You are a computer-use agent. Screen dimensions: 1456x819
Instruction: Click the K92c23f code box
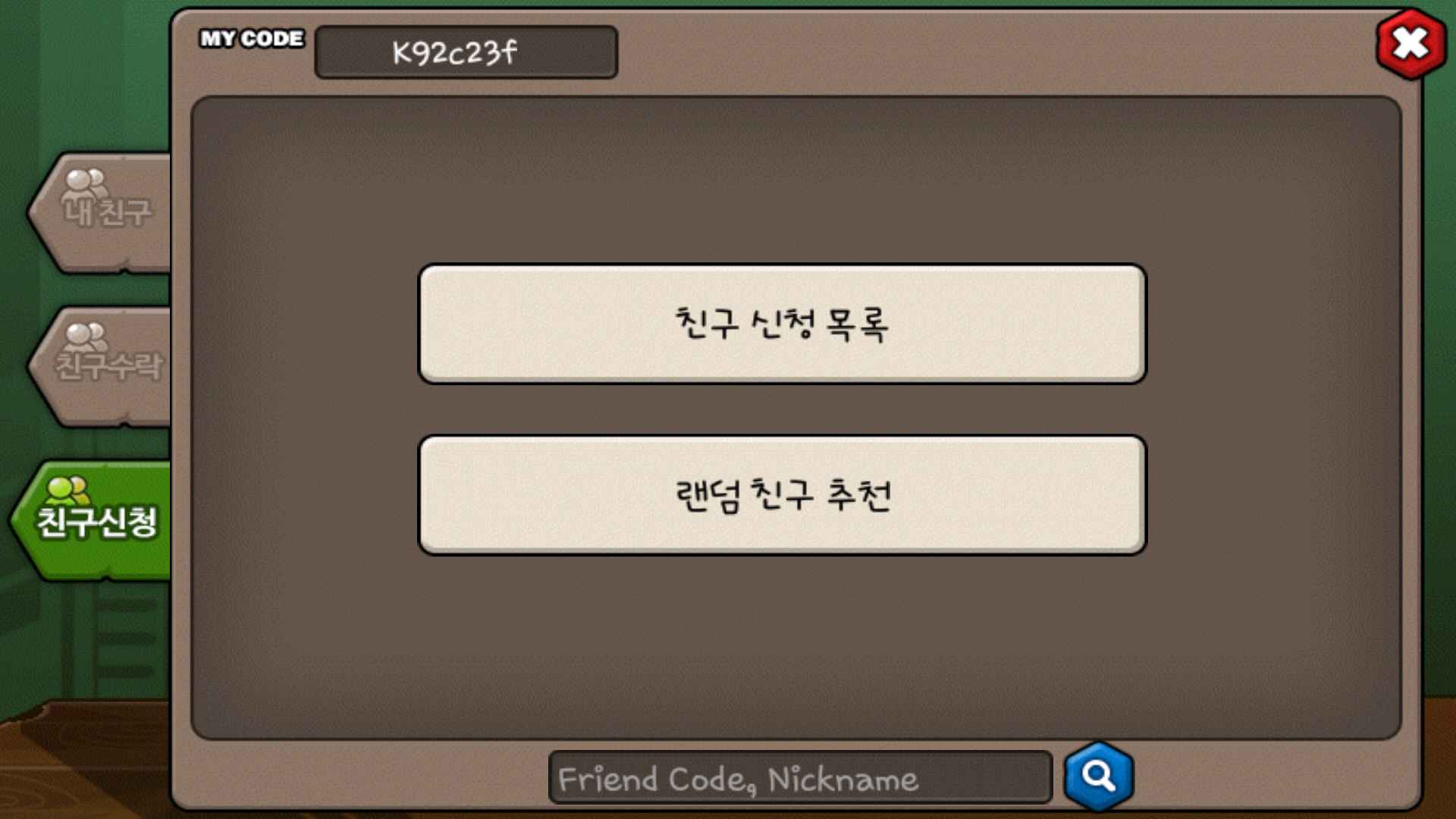466,52
